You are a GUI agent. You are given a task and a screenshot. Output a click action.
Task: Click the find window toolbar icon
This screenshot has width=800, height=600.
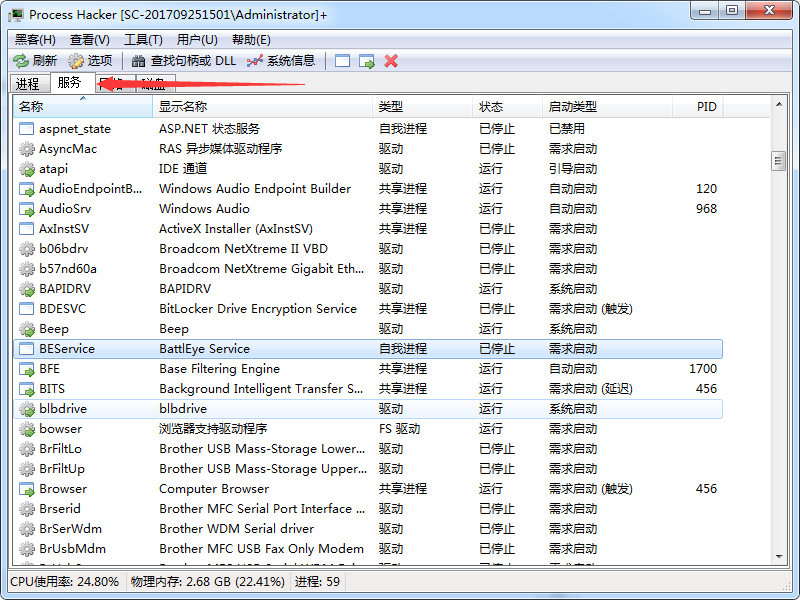[x=343, y=61]
